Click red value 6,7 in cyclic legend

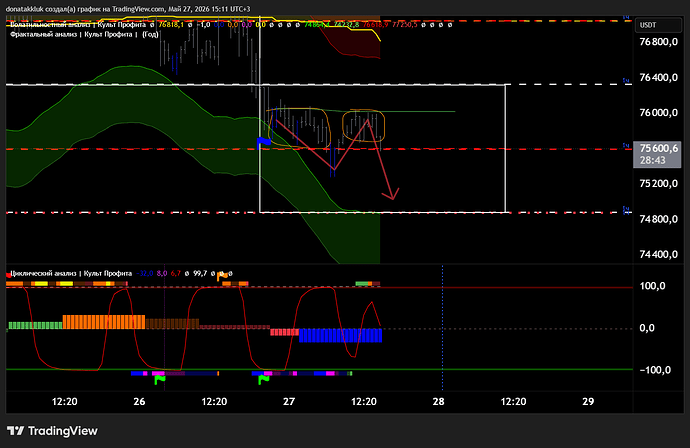[176, 273]
